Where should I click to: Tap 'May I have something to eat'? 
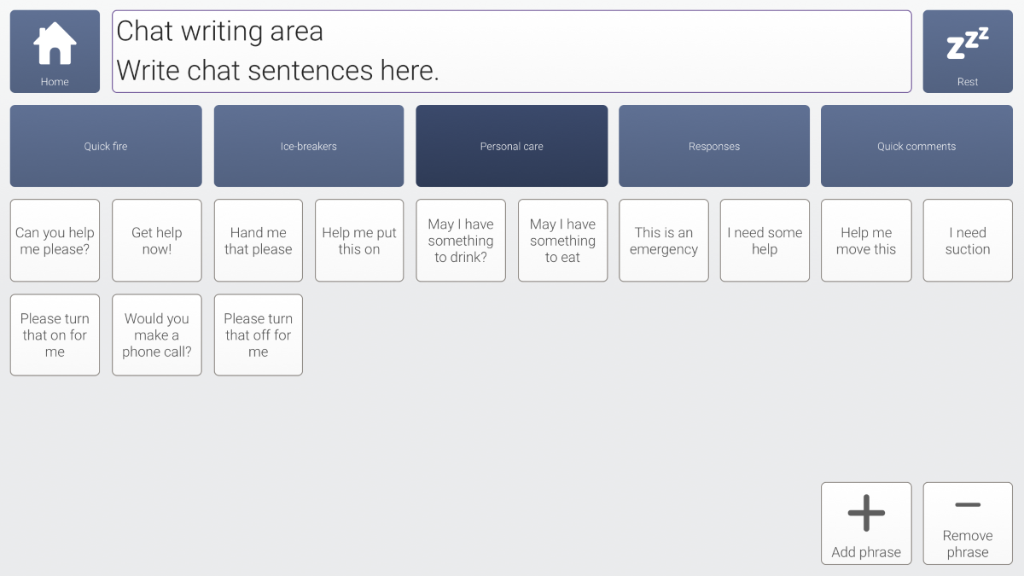[563, 241]
